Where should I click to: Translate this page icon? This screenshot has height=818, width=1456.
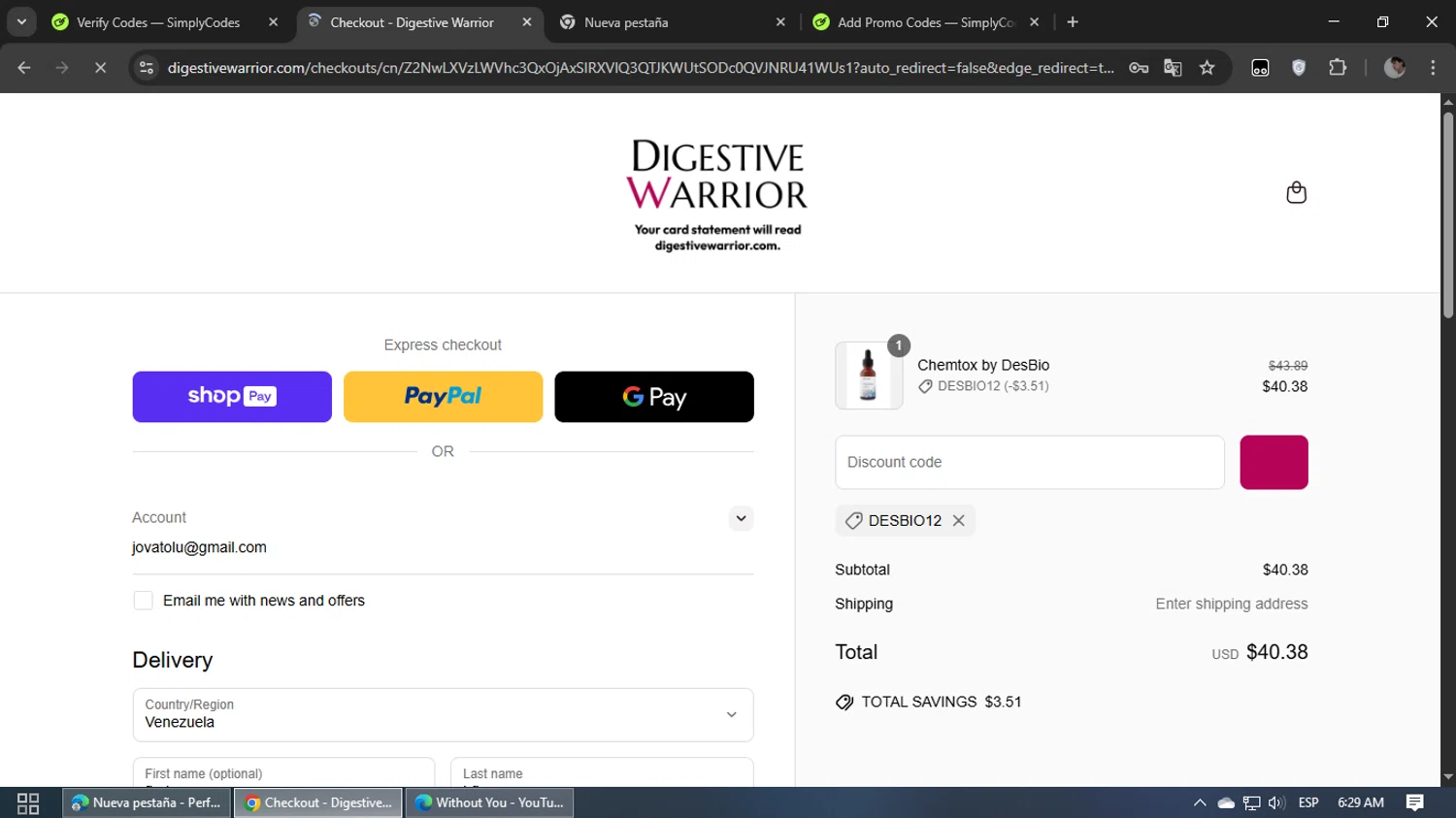click(x=1173, y=68)
